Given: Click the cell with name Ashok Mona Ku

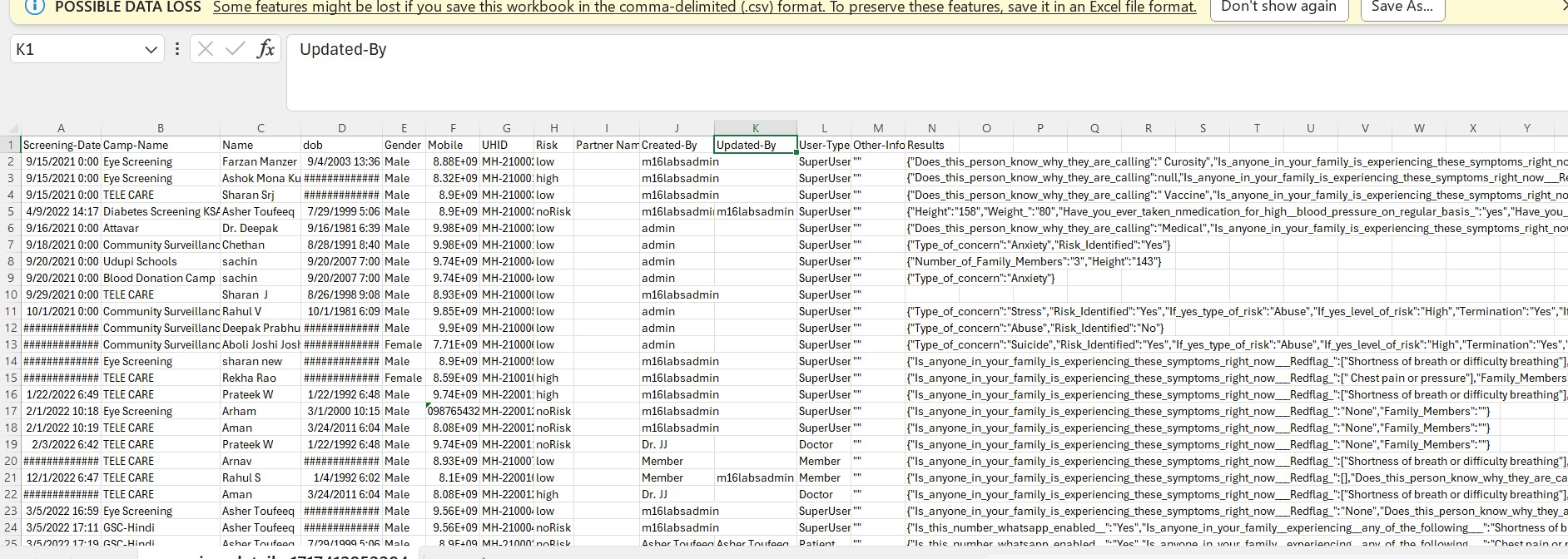Looking at the screenshot, I should (x=260, y=178).
